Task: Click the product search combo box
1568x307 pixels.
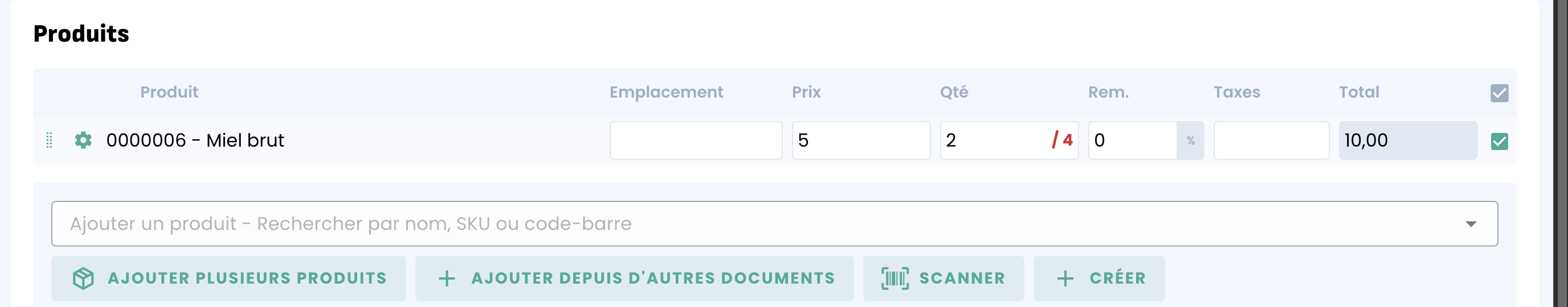Action: (x=730, y=224)
